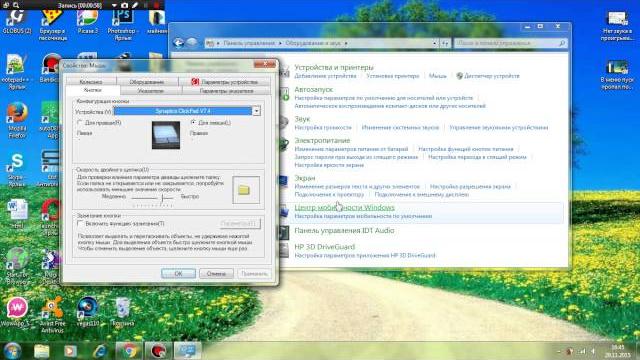Open the notepad++ desktop shortcut
The height and width of the screenshot is (360, 640).
click(16, 72)
